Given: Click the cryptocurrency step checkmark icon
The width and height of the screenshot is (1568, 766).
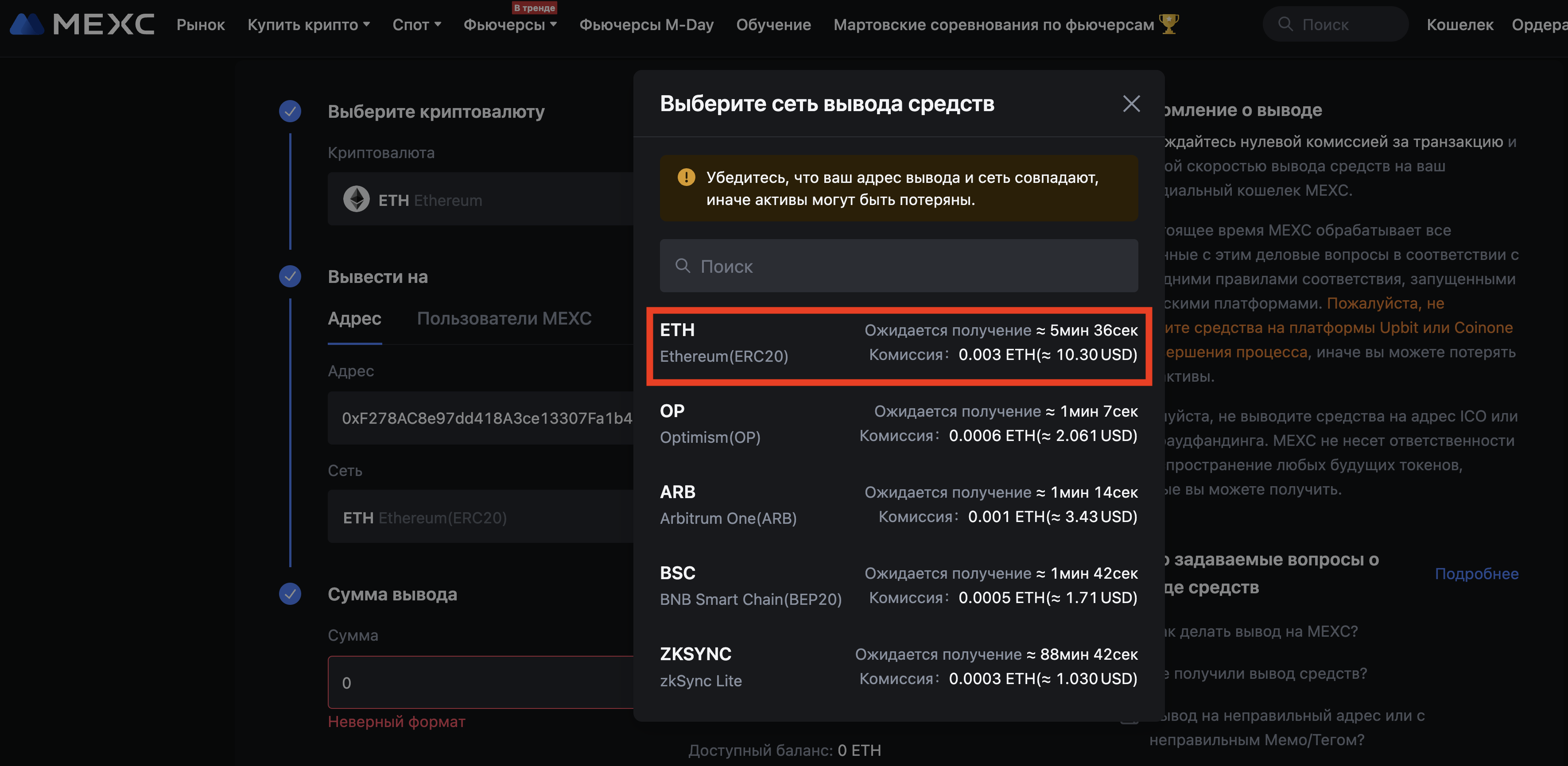Looking at the screenshot, I should [x=290, y=111].
